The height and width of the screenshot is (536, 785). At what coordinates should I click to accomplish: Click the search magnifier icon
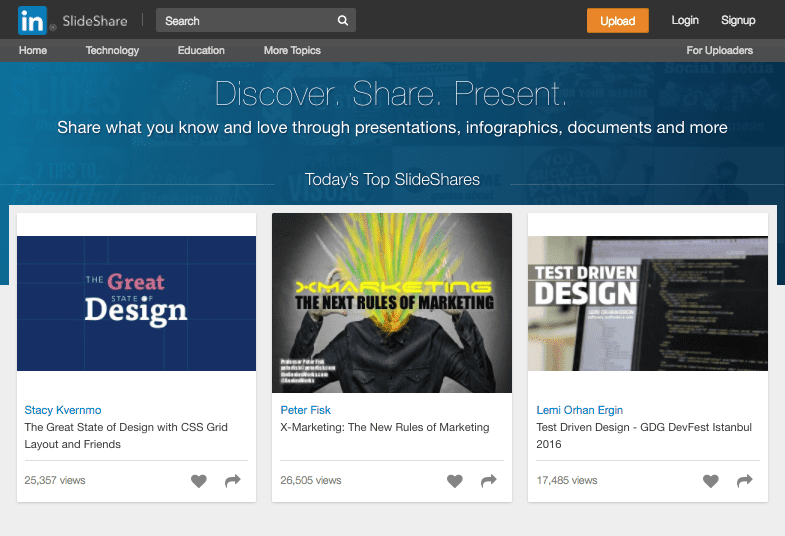tap(342, 21)
